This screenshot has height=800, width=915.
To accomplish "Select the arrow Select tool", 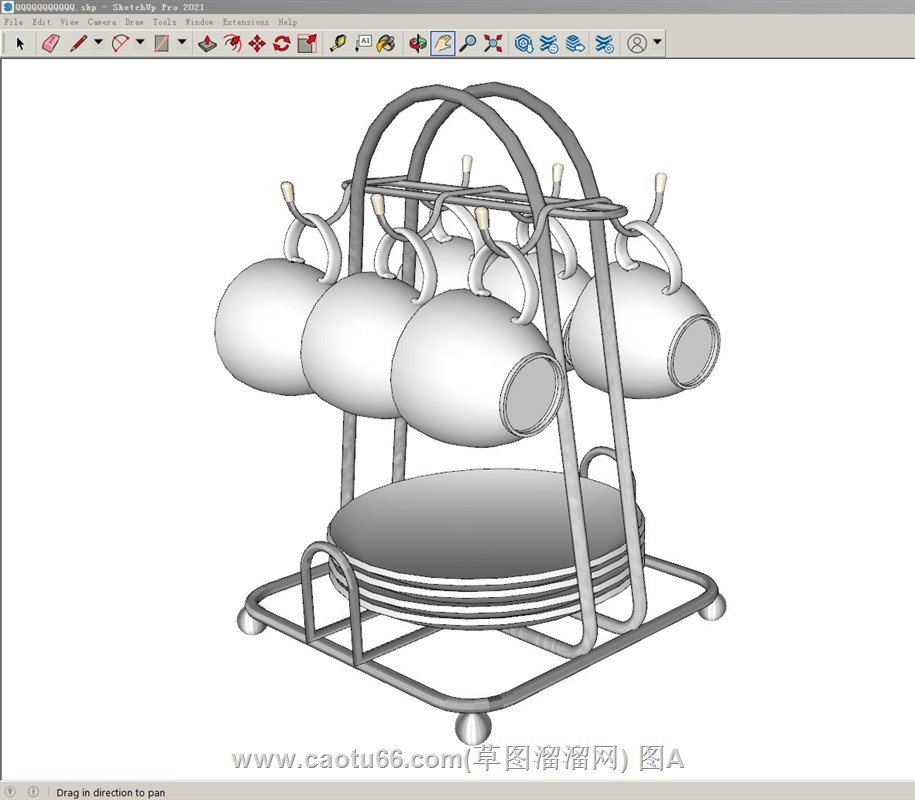I will [19, 44].
